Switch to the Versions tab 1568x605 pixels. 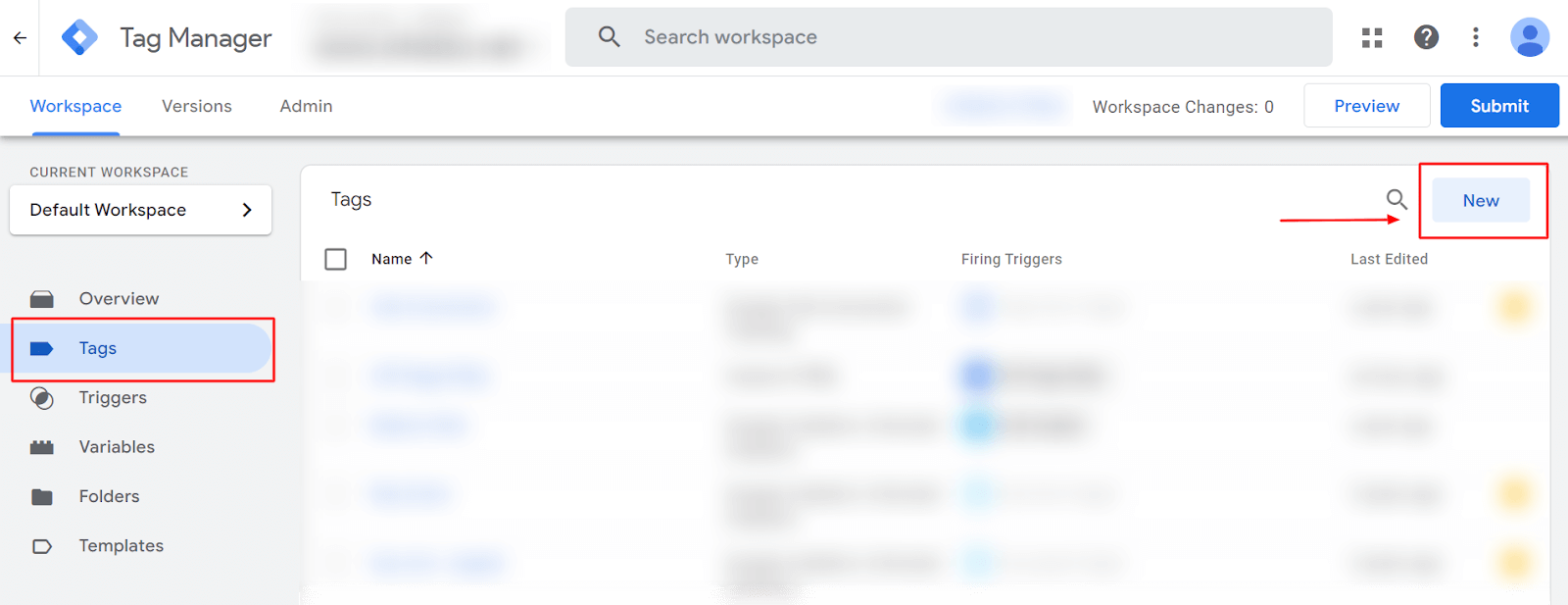(x=197, y=106)
